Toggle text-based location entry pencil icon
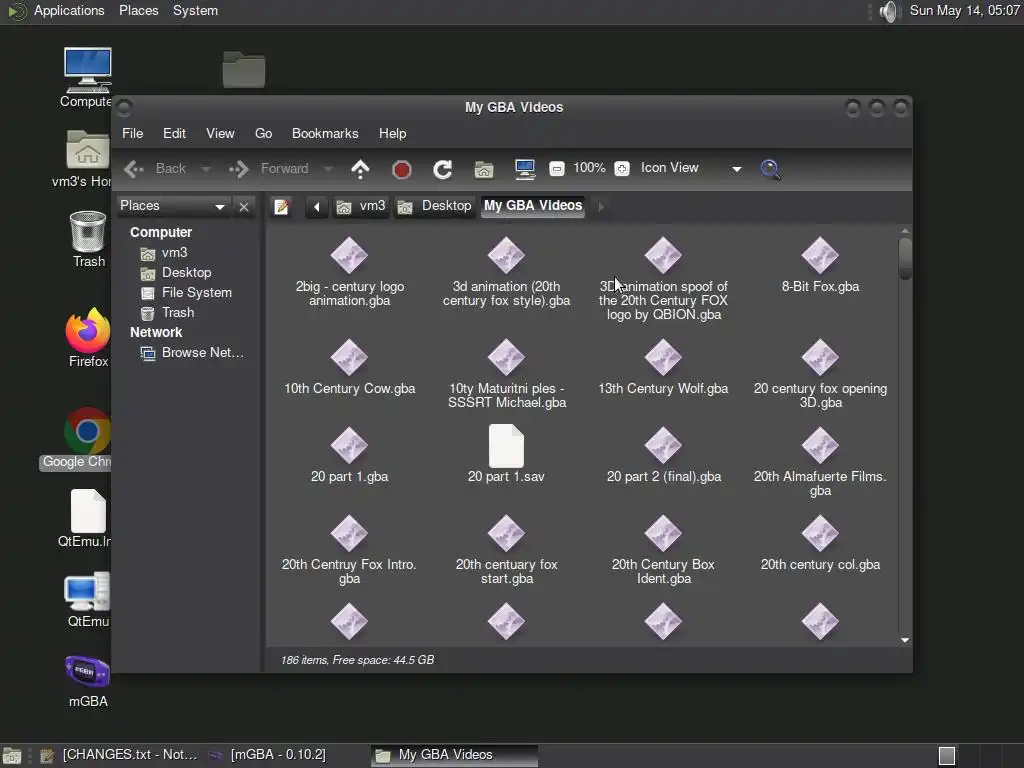 (x=281, y=207)
